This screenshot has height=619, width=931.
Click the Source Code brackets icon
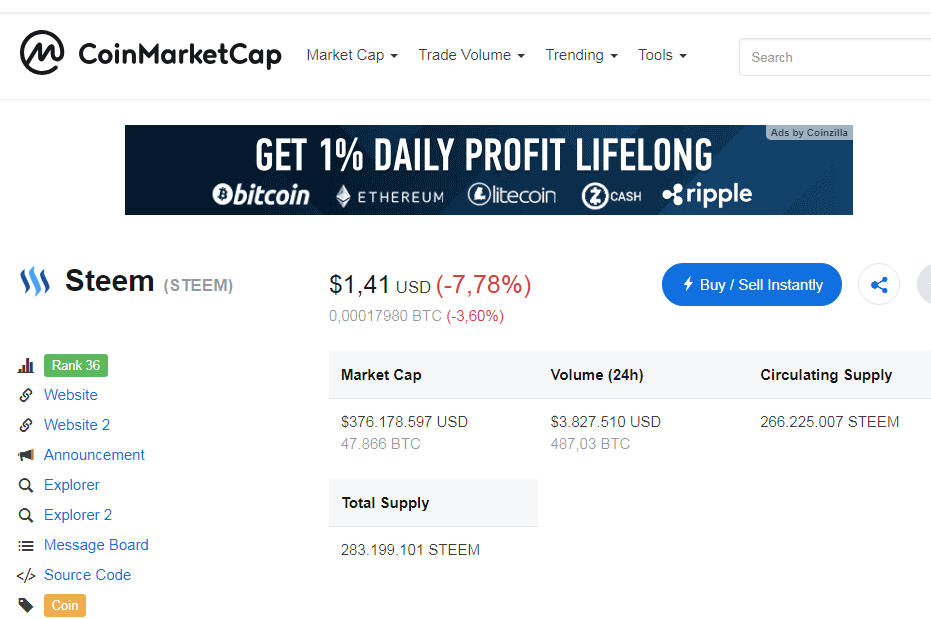(x=26, y=575)
